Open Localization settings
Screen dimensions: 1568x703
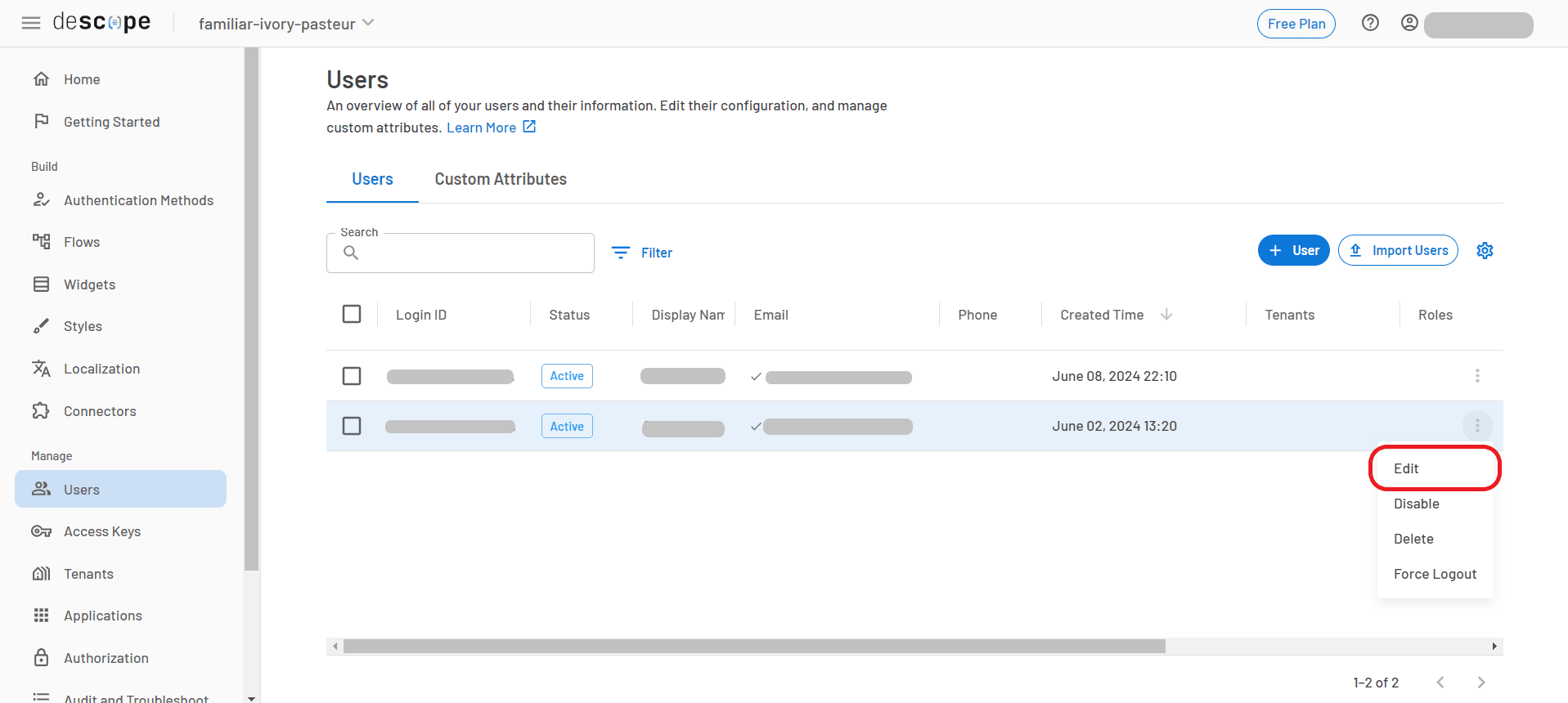[102, 369]
